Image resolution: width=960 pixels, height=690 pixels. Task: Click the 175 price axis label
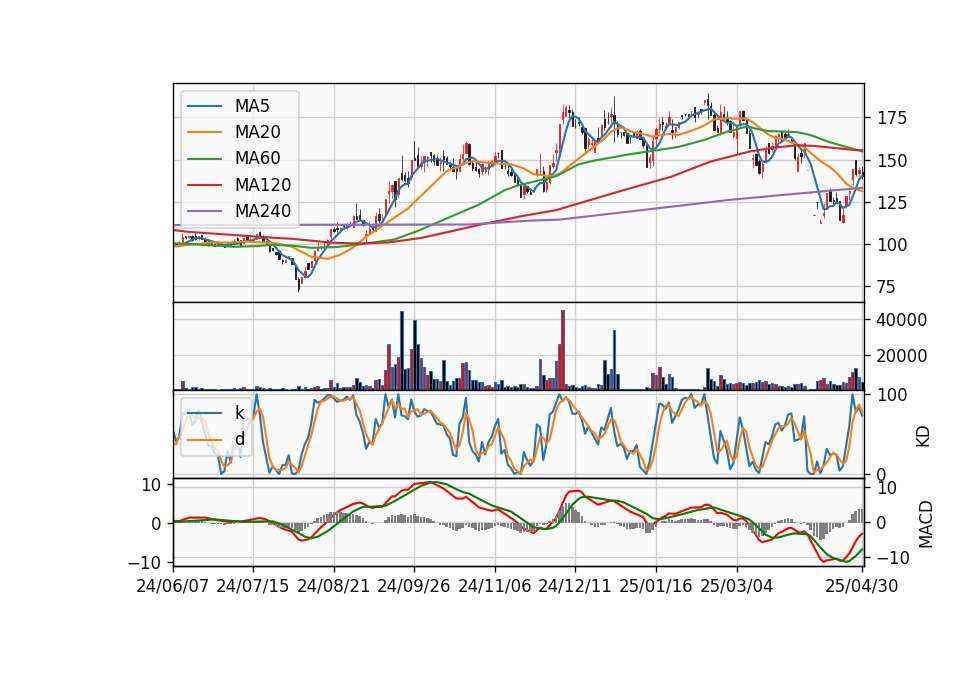(x=892, y=118)
